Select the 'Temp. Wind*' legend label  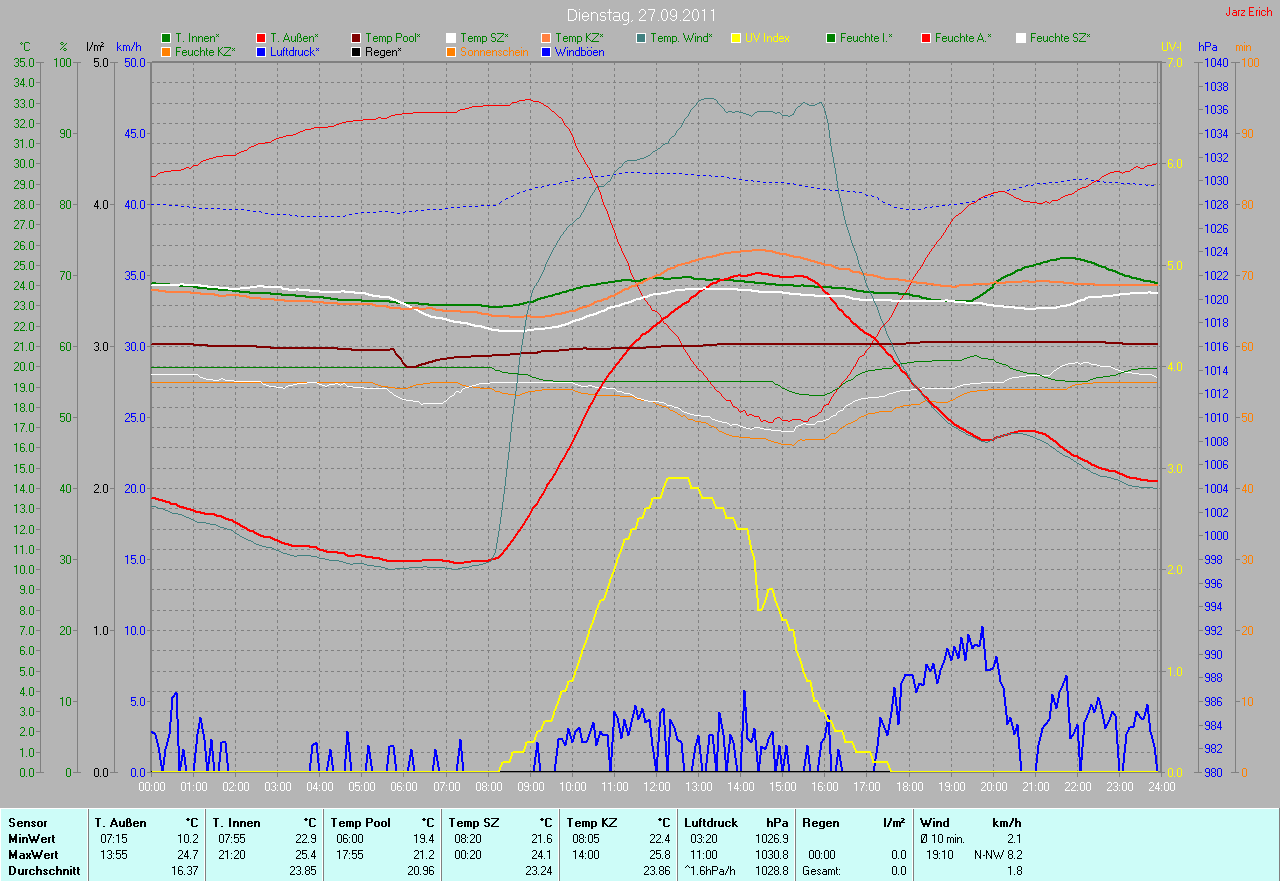(x=681, y=38)
